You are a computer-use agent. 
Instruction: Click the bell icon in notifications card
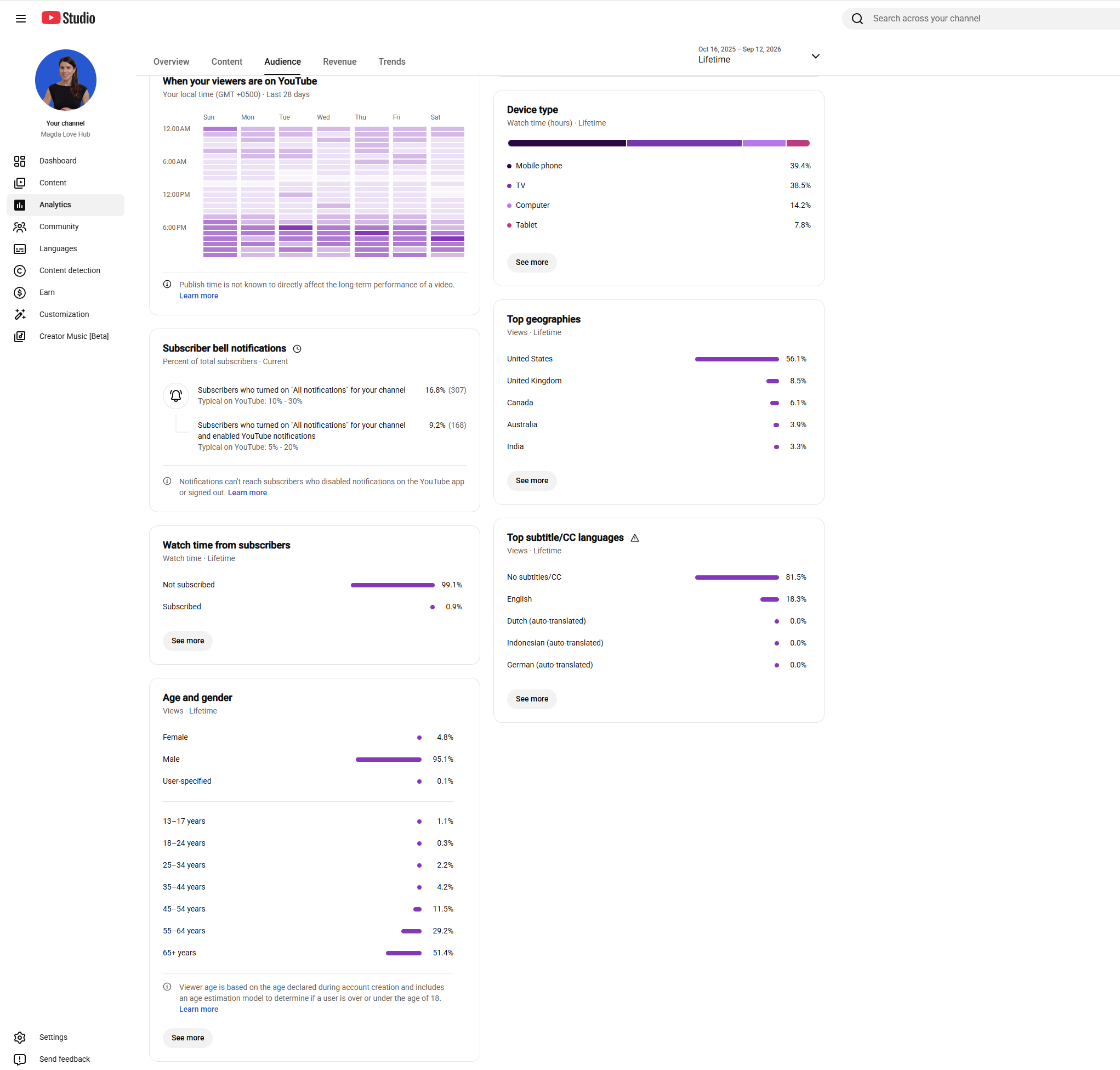176,395
